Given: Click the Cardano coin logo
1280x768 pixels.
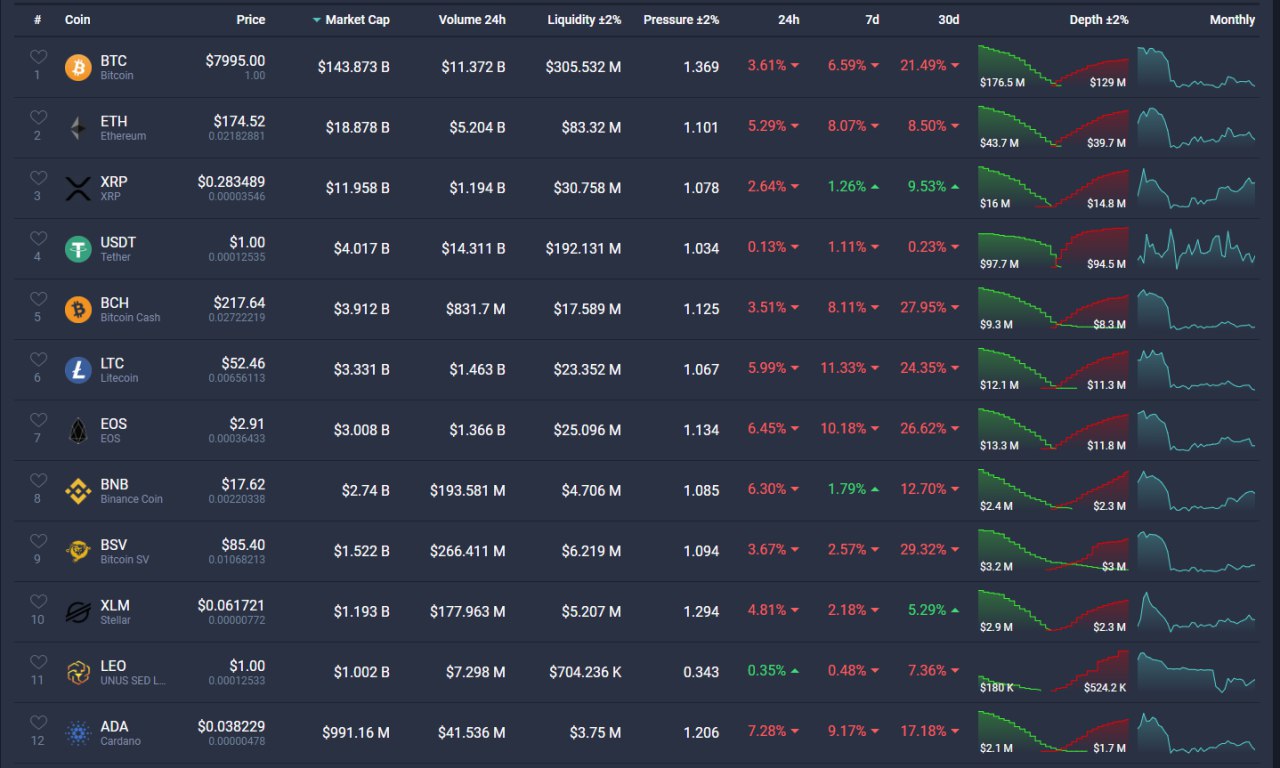Looking at the screenshot, I should pos(78,733).
